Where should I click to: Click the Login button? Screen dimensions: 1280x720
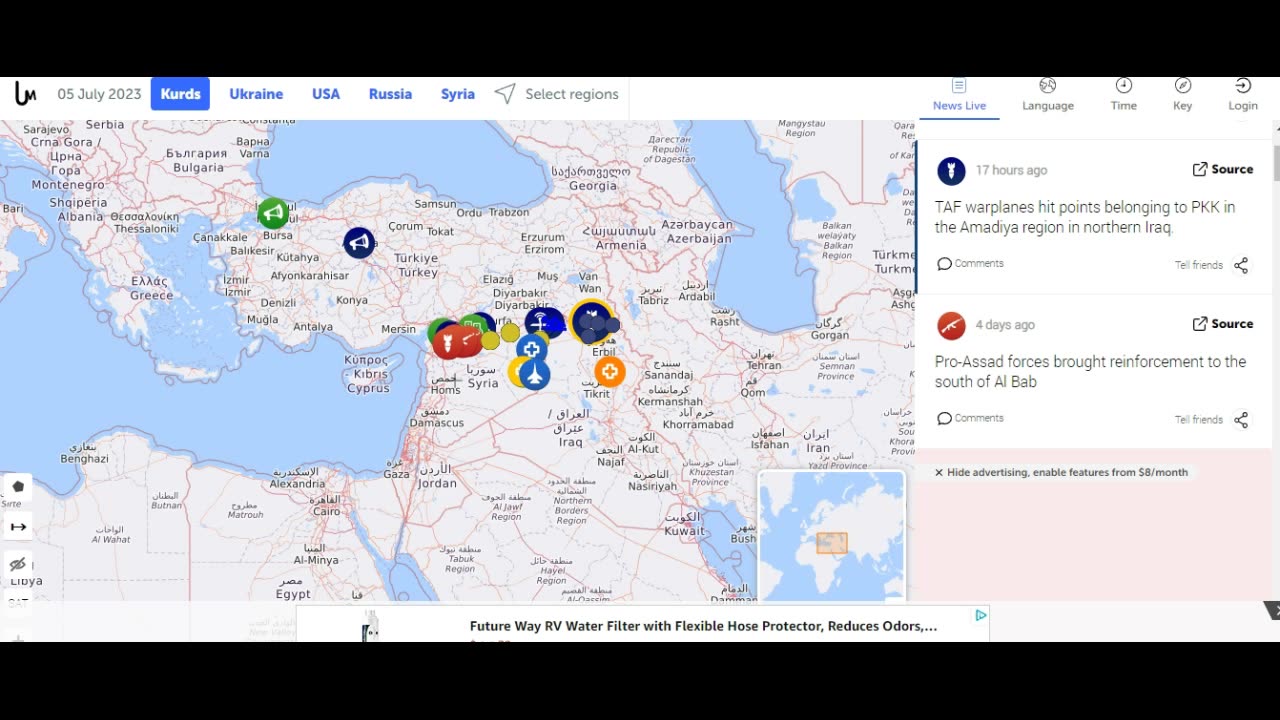[x=1243, y=95]
